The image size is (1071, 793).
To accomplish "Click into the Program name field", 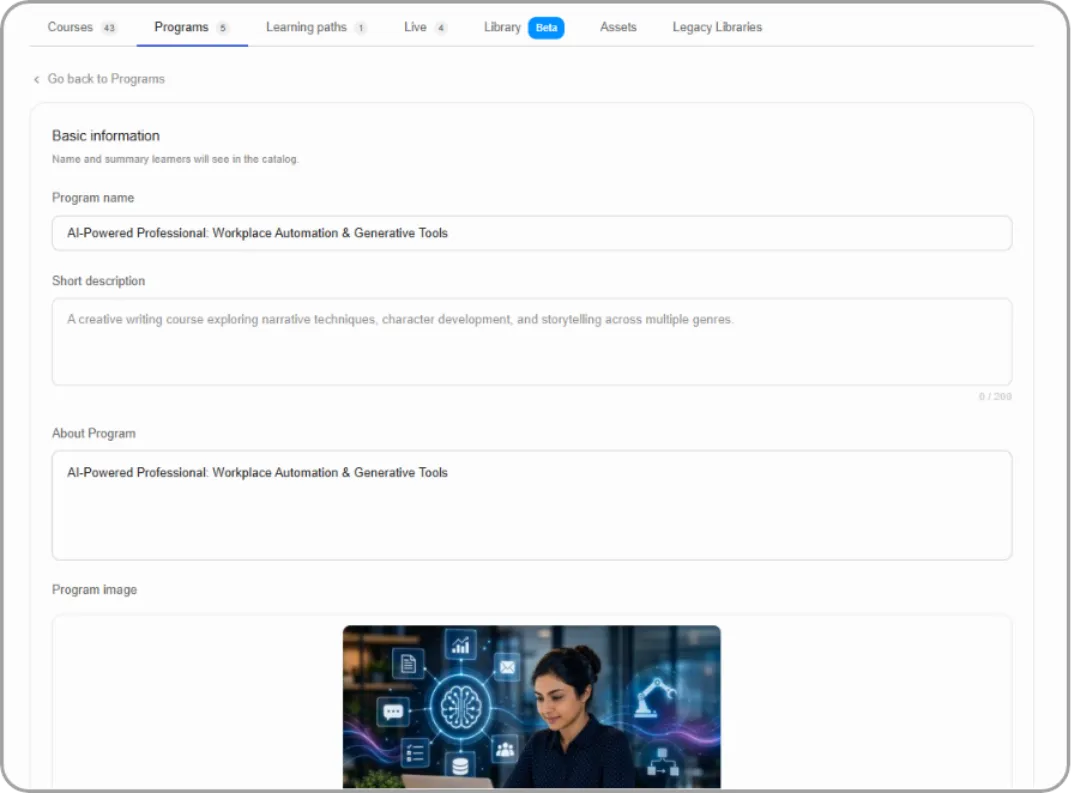I will (x=531, y=233).
